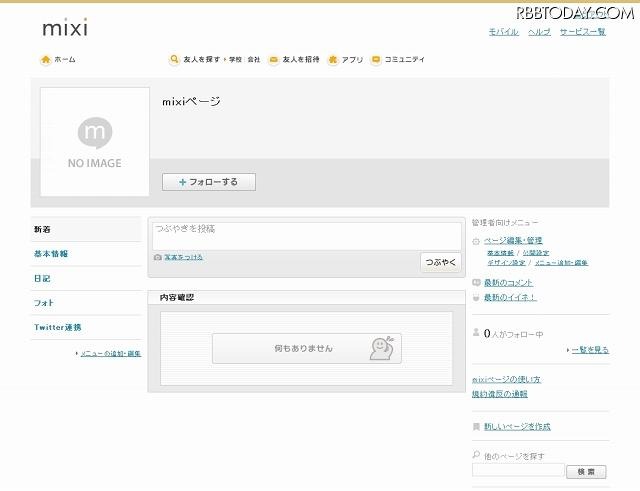
Task: Open the ホーム navigation item
Action: (65, 60)
